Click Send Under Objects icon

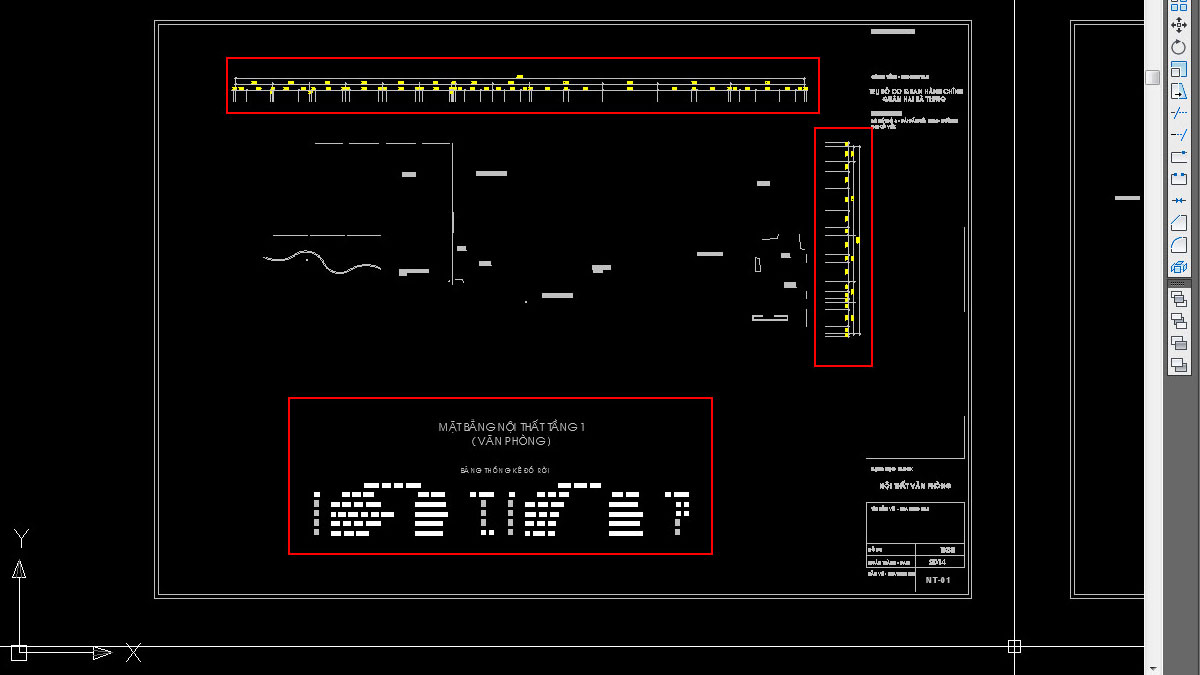pyautogui.click(x=1179, y=365)
